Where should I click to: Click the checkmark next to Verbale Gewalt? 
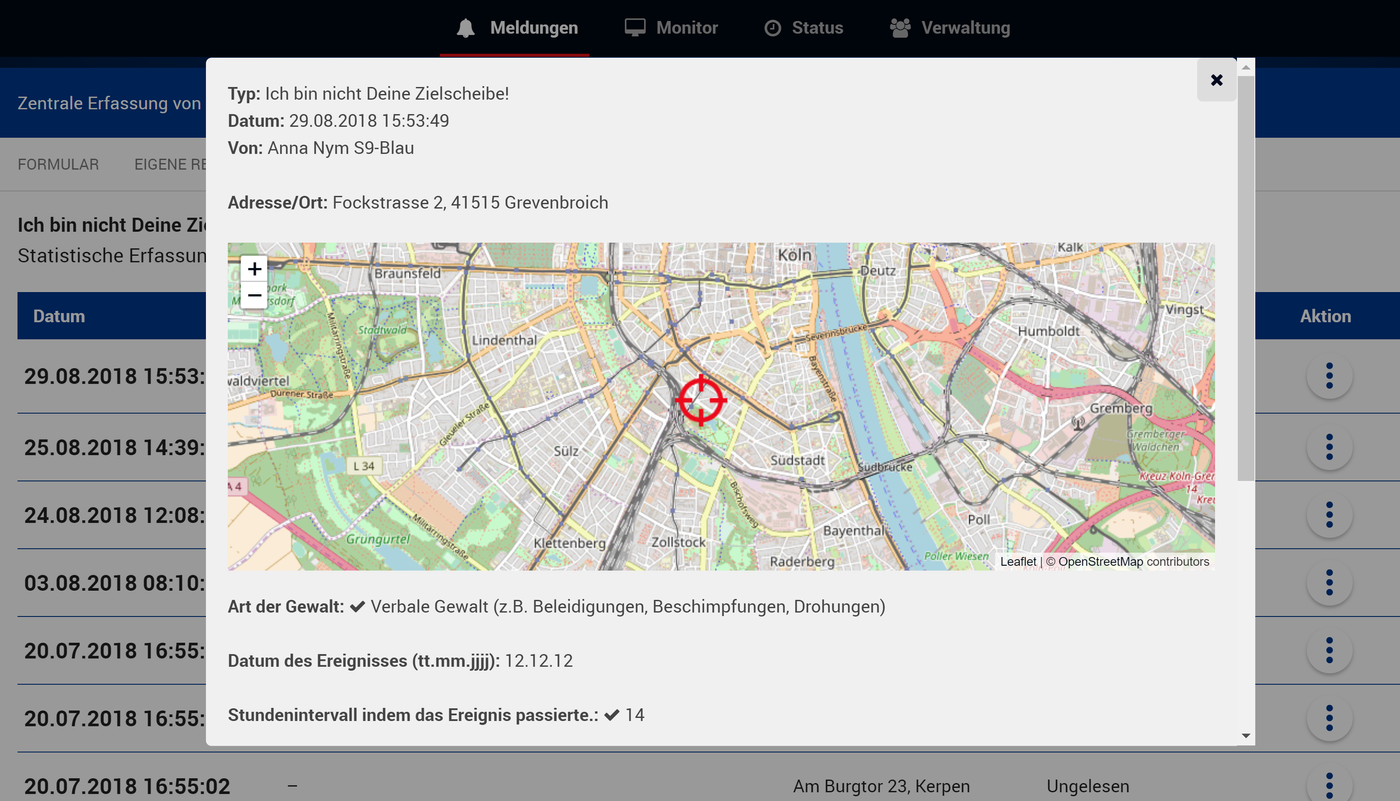pos(356,605)
